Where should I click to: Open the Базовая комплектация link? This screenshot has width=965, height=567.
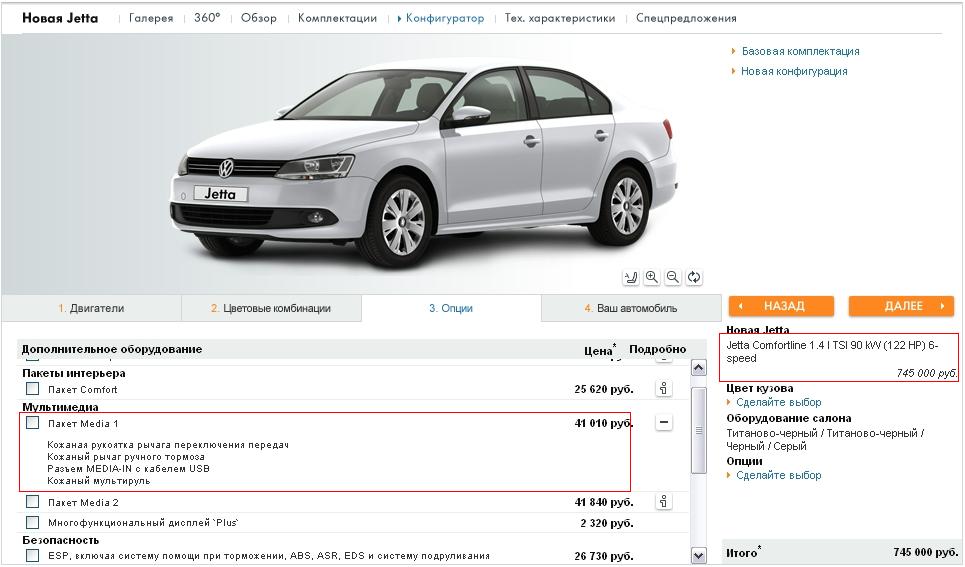pyautogui.click(x=800, y=52)
